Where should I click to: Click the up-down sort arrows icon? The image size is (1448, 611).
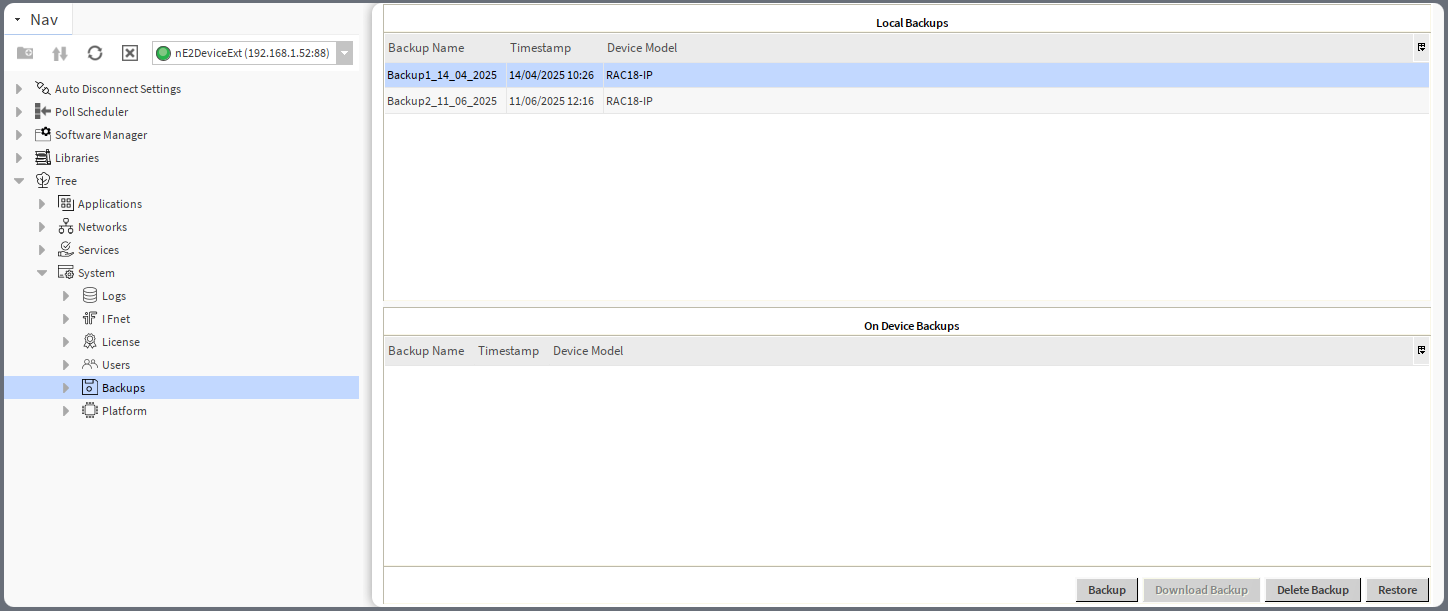[59, 53]
